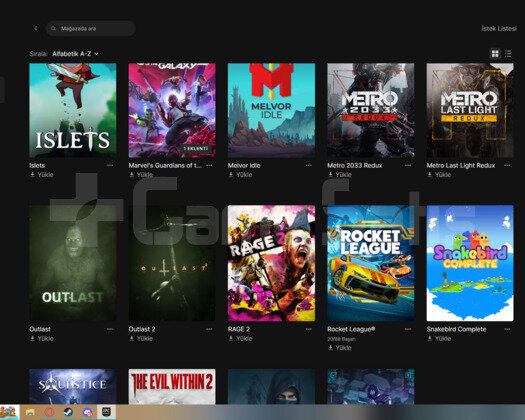Open more options for Snakebird Complete
Viewport: 525px width, 420px height.
[x=507, y=329]
